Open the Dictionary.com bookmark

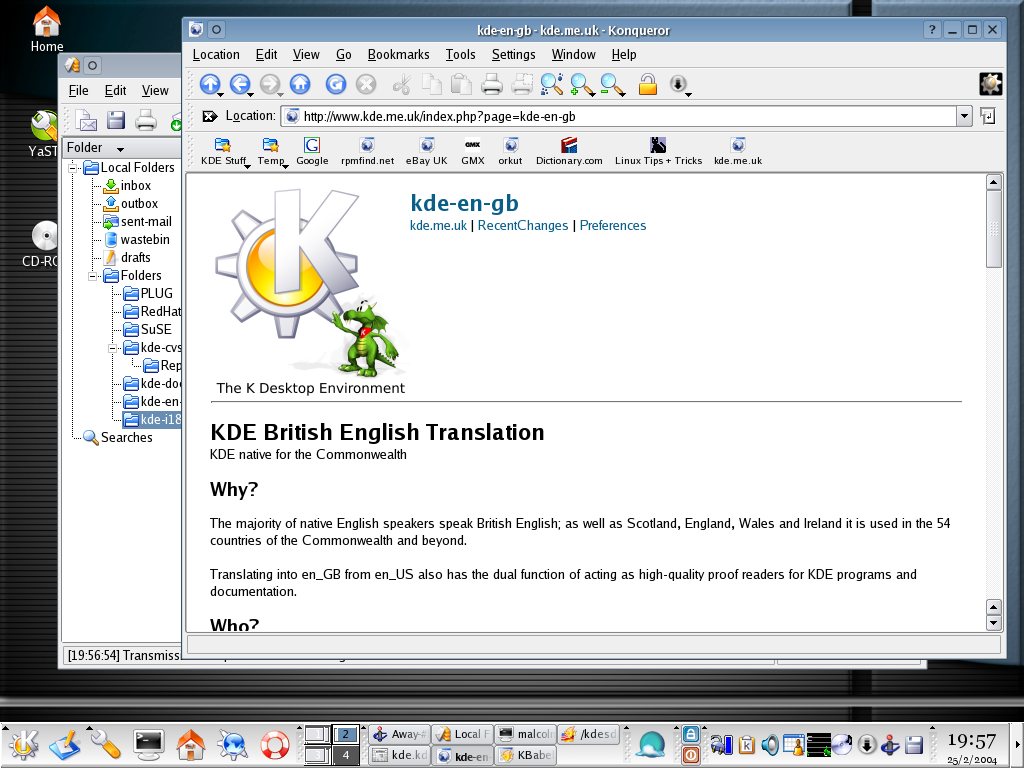569,152
